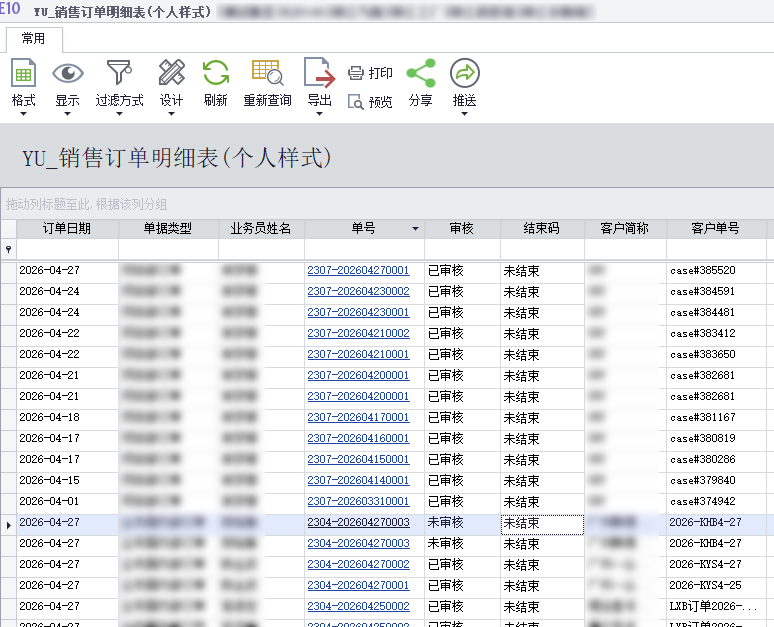Image resolution: width=774 pixels, height=627 pixels.
Task: Share the report via 分享
Action: tap(421, 82)
